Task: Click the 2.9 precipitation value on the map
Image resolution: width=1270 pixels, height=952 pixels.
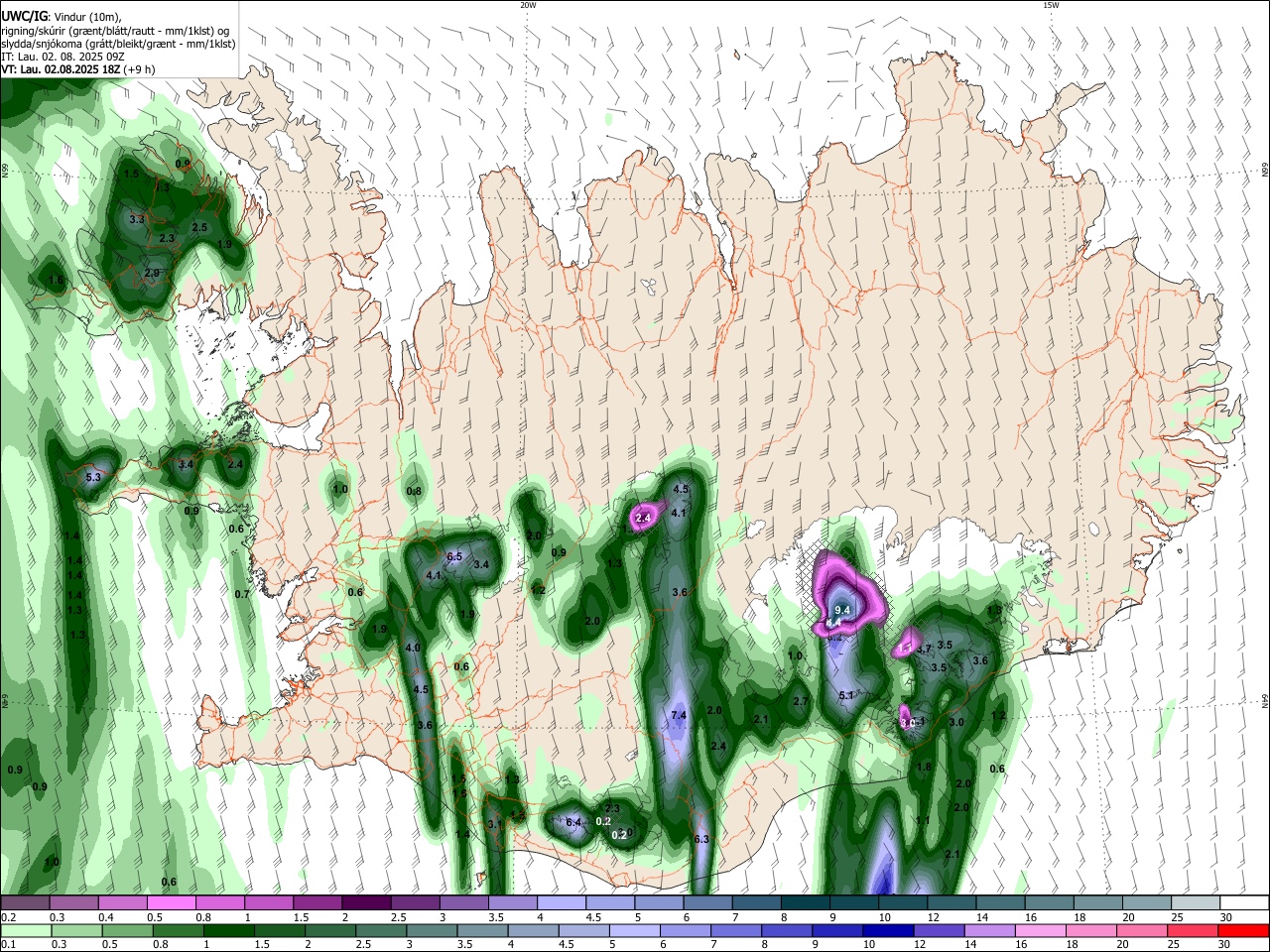Action: (x=152, y=273)
